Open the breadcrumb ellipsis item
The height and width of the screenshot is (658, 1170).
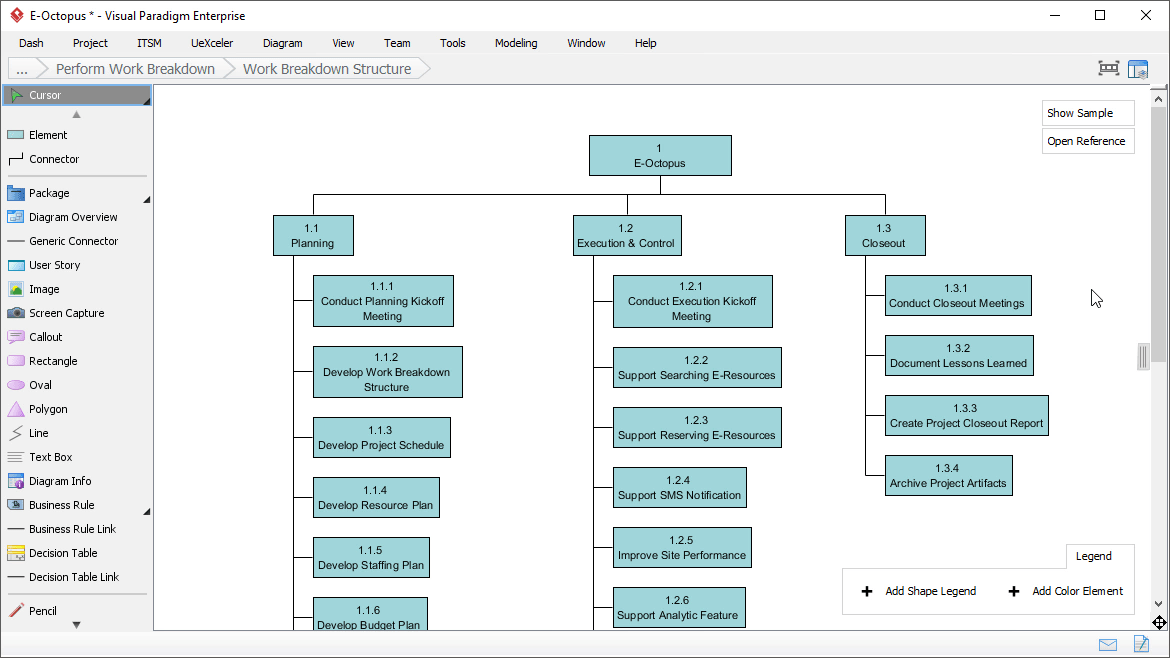point(22,69)
